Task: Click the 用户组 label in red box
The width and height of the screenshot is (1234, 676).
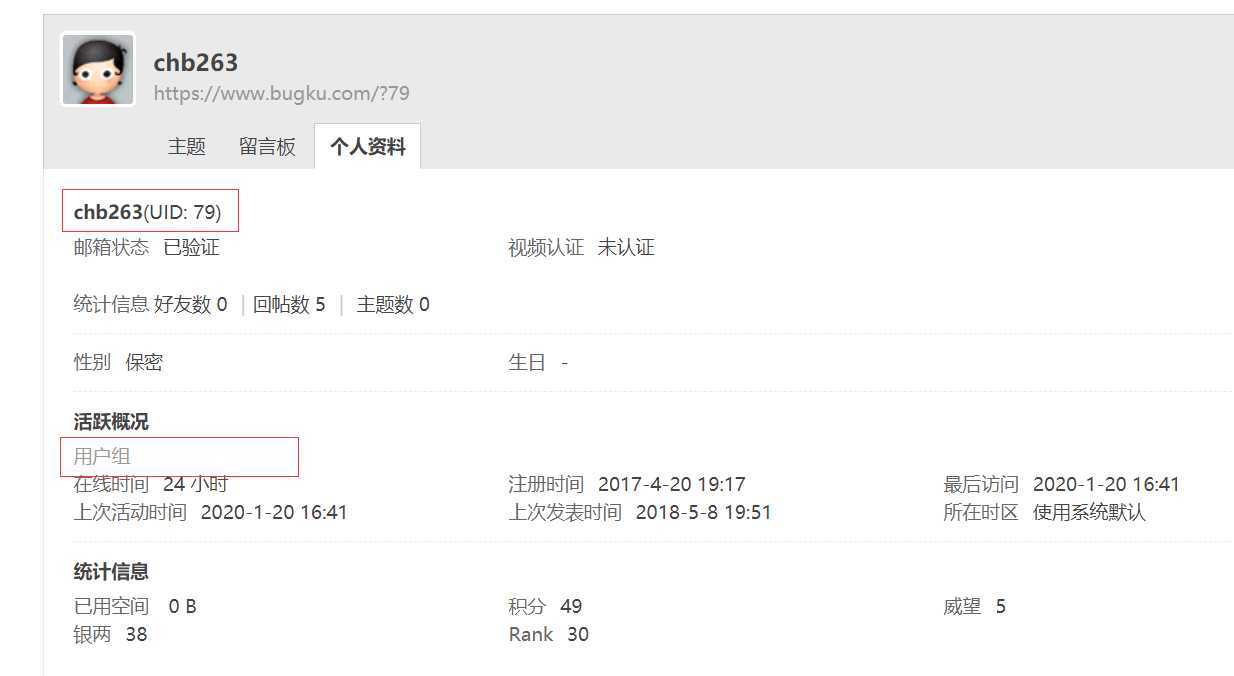Action: pos(103,457)
